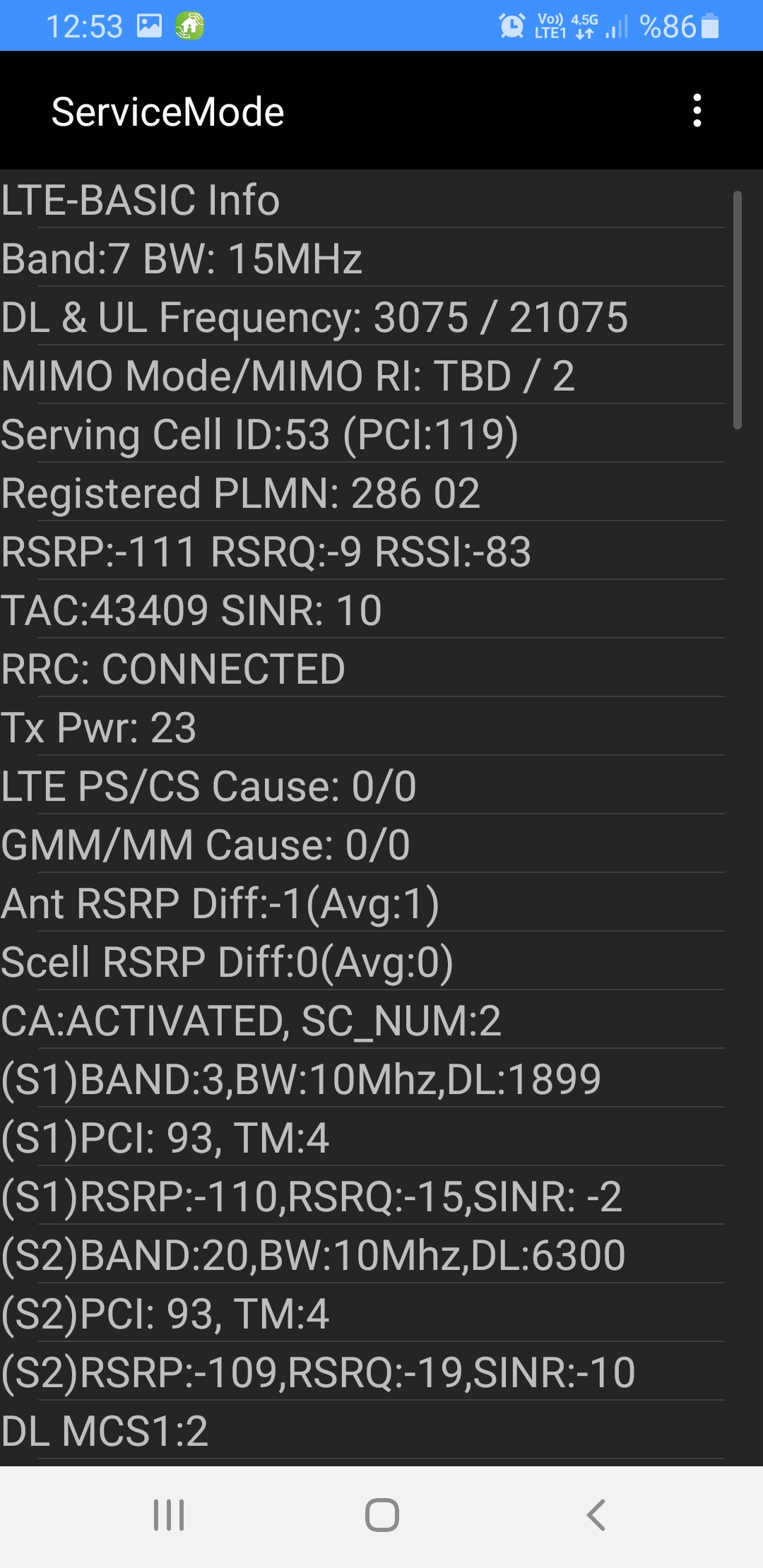This screenshot has width=763, height=1568.
Task: Tap the green home app notification icon
Action: point(189,26)
